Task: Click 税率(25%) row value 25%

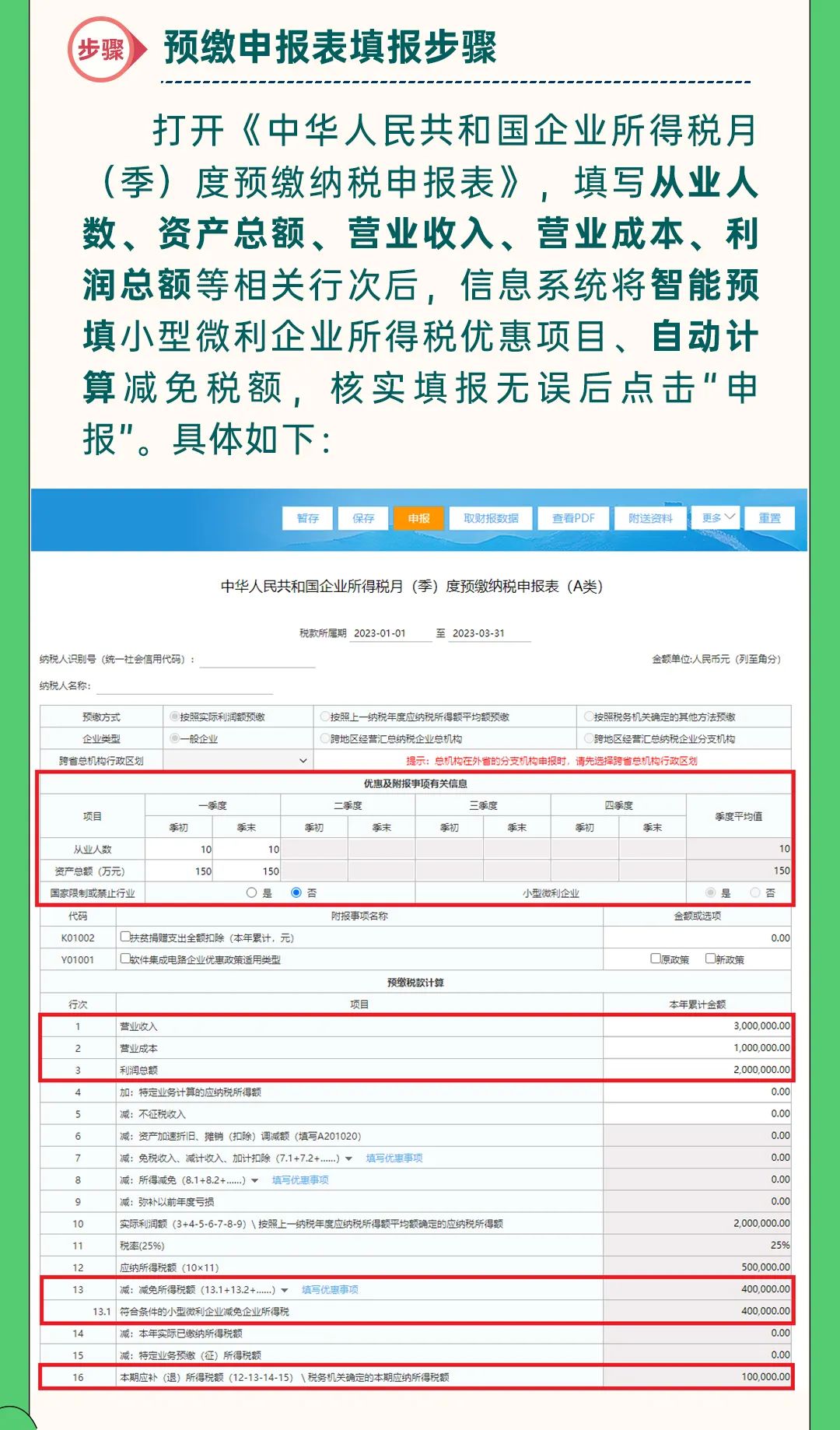Action: pos(697,1245)
